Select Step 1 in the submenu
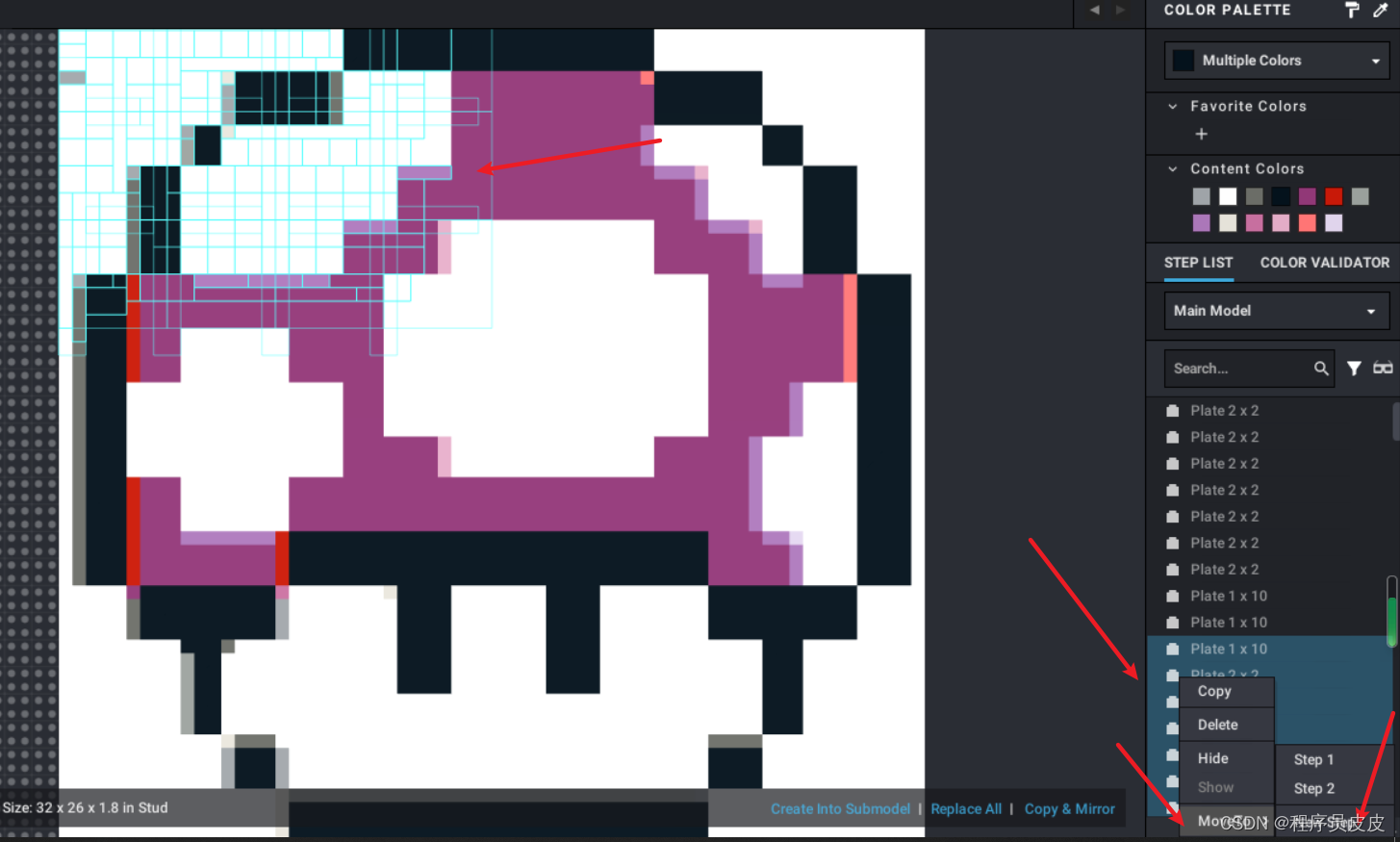The image size is (1400, 842). 1335,760
